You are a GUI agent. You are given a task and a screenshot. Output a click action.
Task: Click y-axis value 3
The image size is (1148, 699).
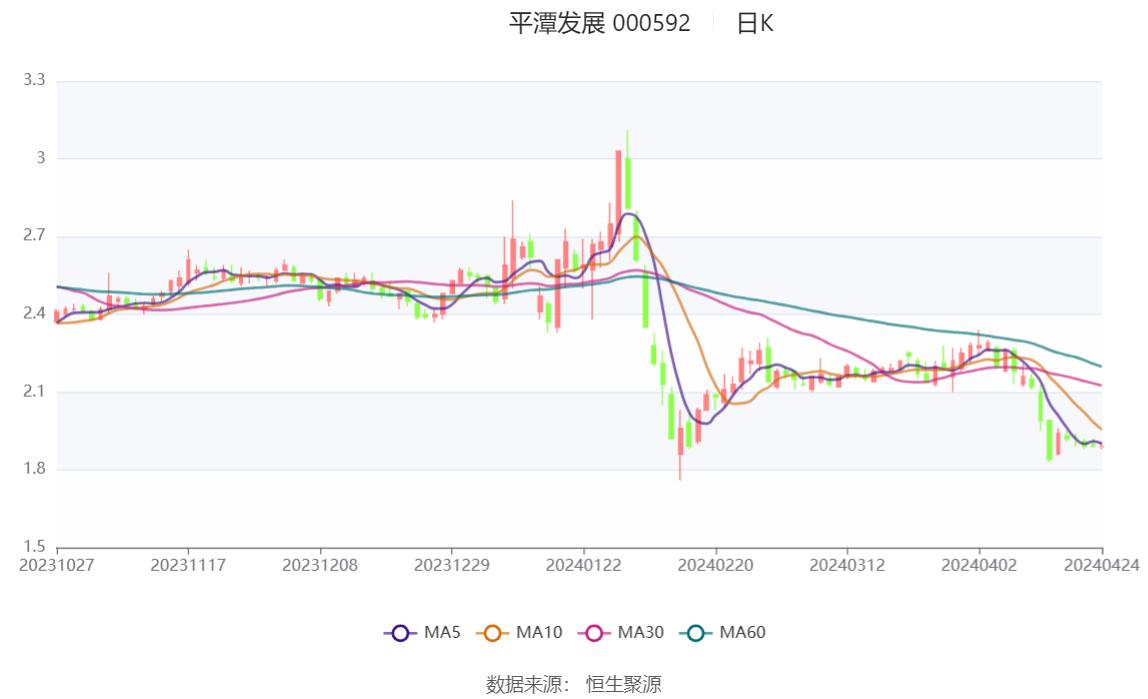(41, 157)
